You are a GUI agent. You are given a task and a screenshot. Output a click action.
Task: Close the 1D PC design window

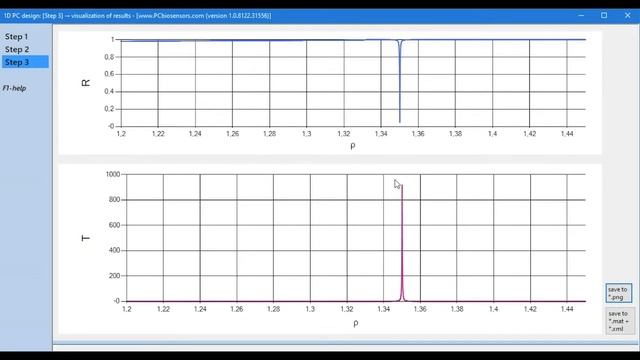coord(627,16)
